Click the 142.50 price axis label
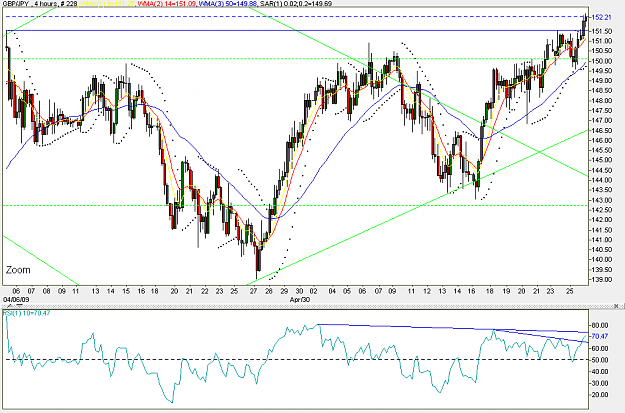 coord(602,210)
